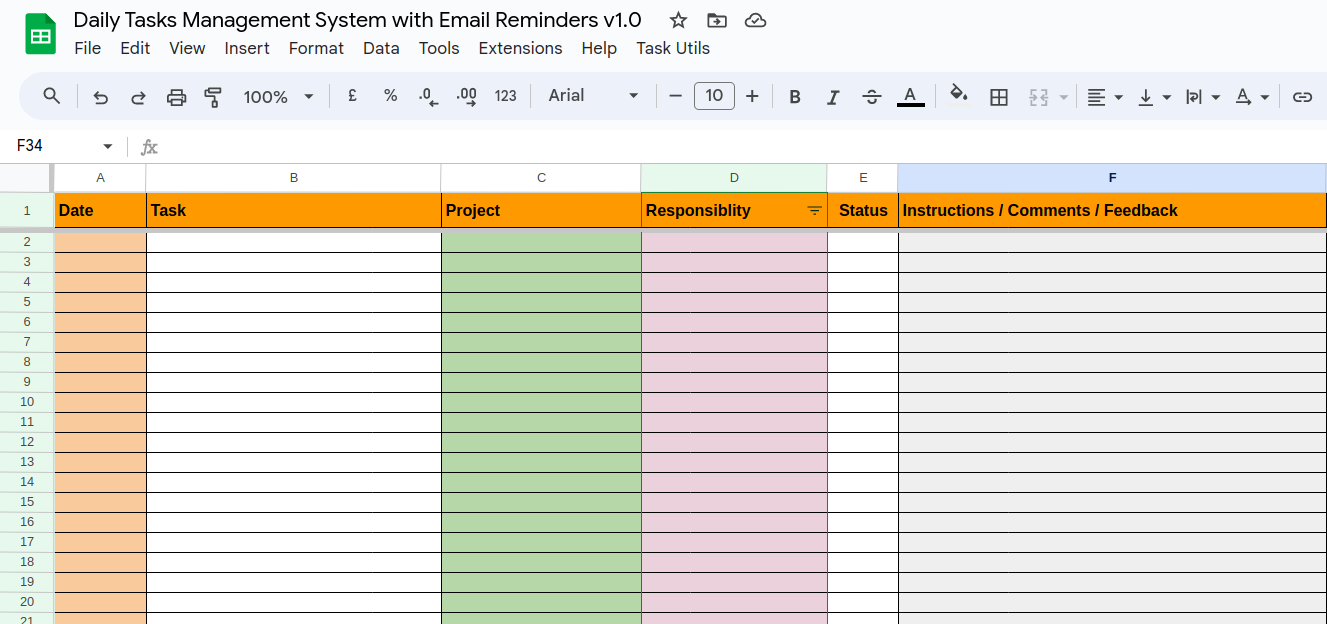The image size is (1327, 624).
Task: Open the borders tool icon
Action: (x=998, y=97)
